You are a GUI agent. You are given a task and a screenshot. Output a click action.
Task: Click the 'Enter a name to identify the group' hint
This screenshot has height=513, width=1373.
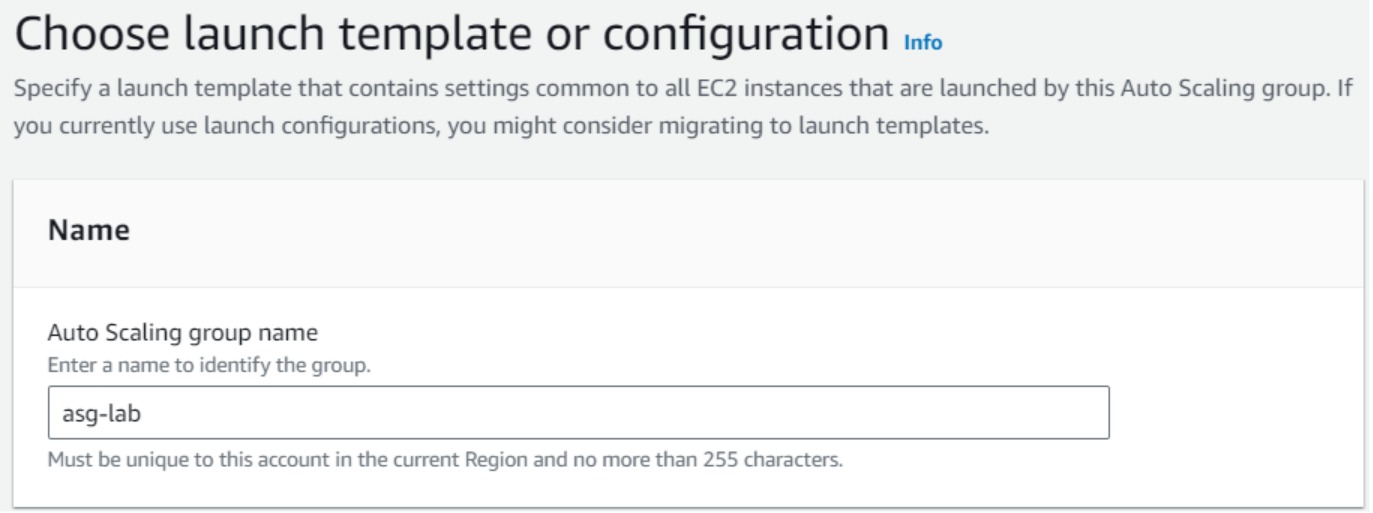(209, 368)
